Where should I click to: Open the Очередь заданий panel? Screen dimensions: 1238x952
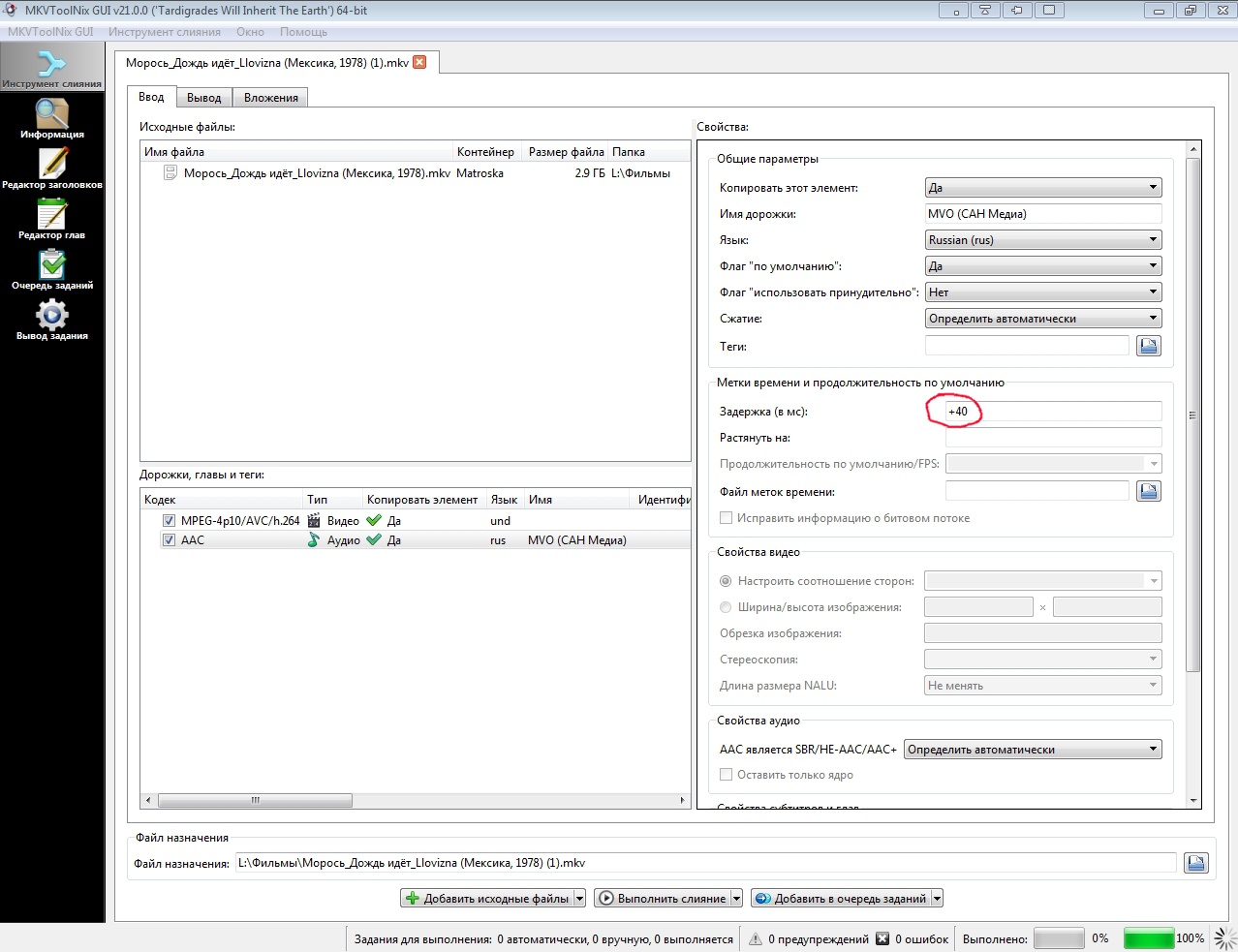tap(51, 268)
